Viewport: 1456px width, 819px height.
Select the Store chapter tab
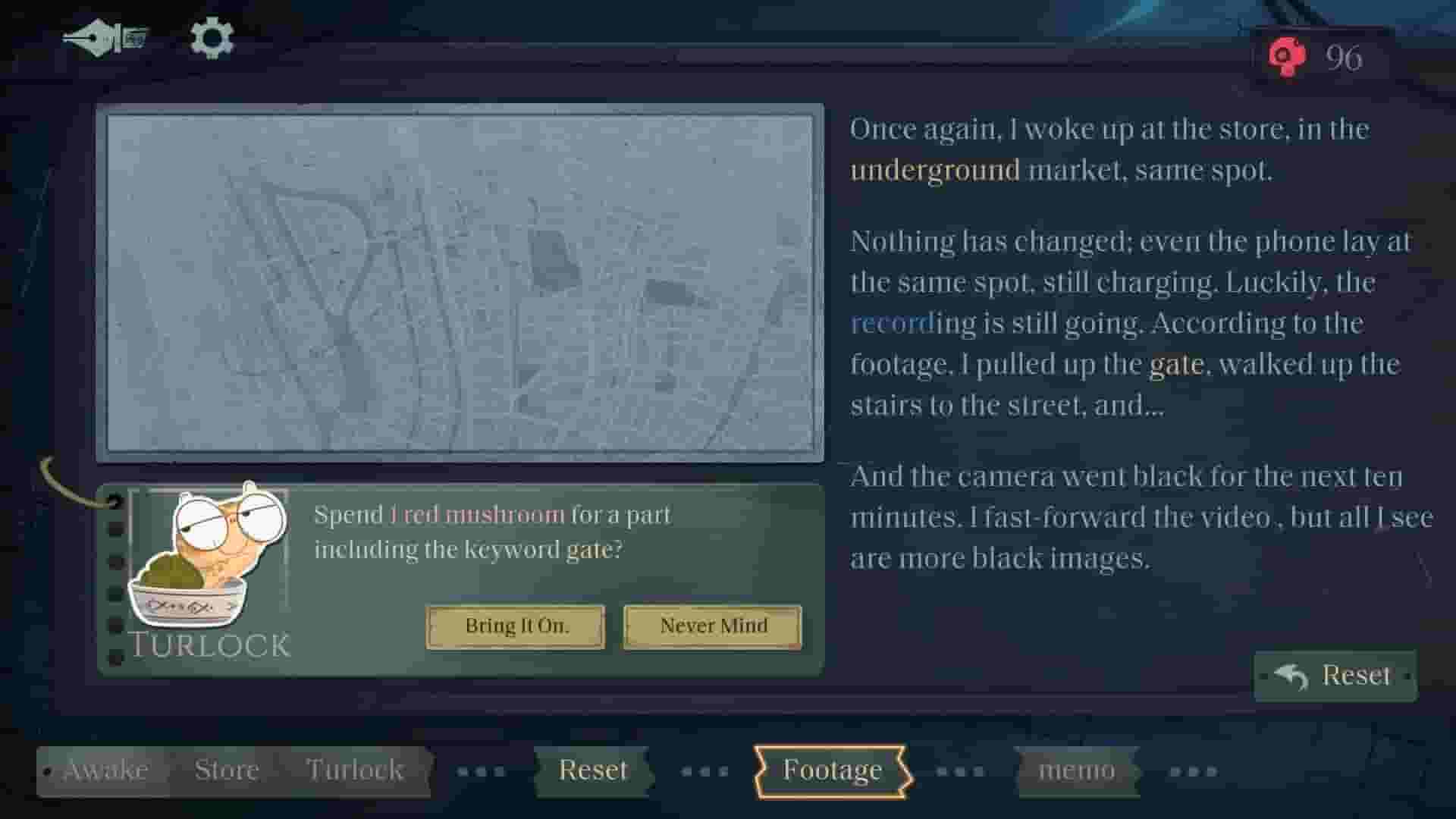(226, 770)
